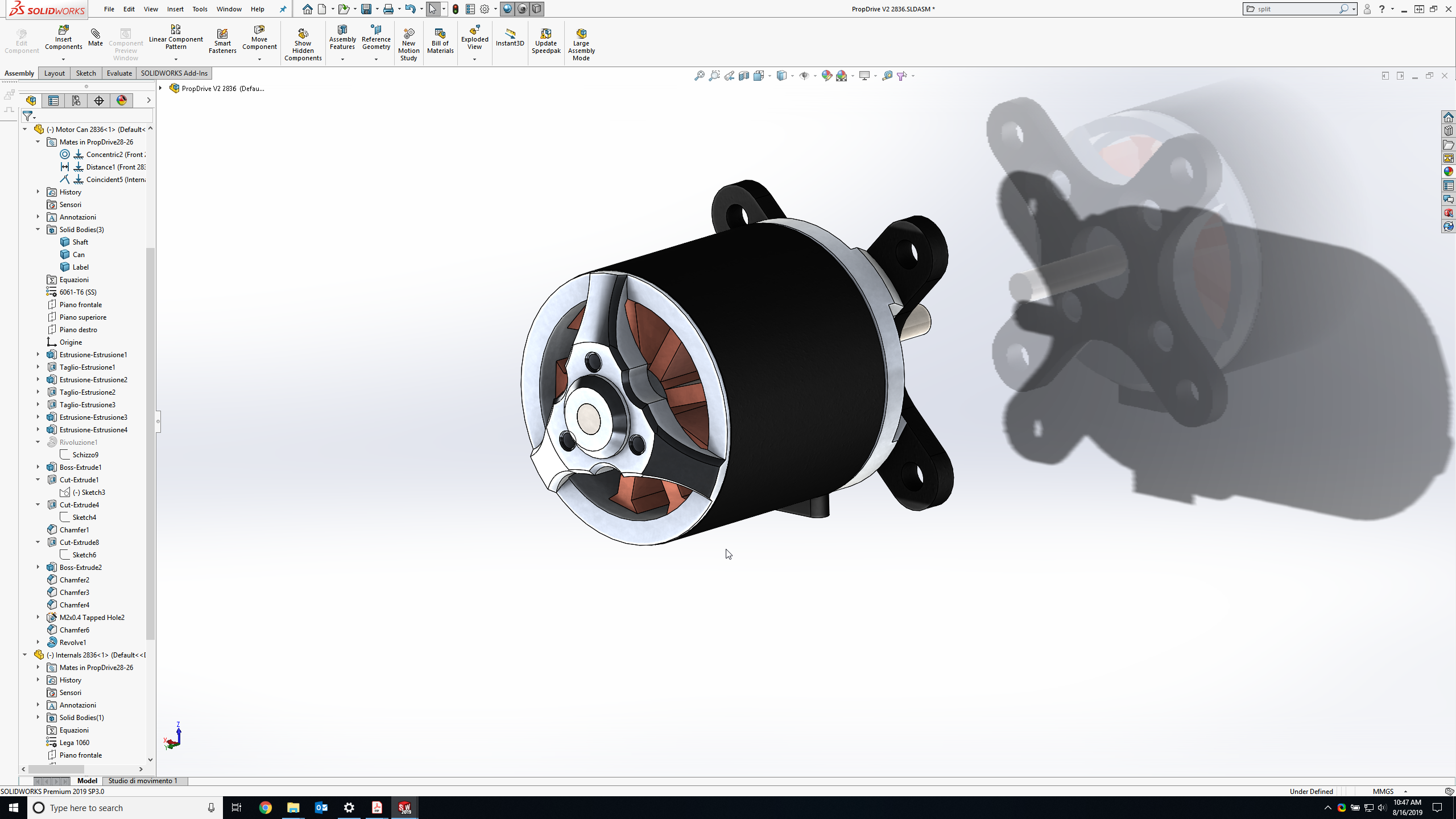Click Update Speedpak

coord(546,41)
